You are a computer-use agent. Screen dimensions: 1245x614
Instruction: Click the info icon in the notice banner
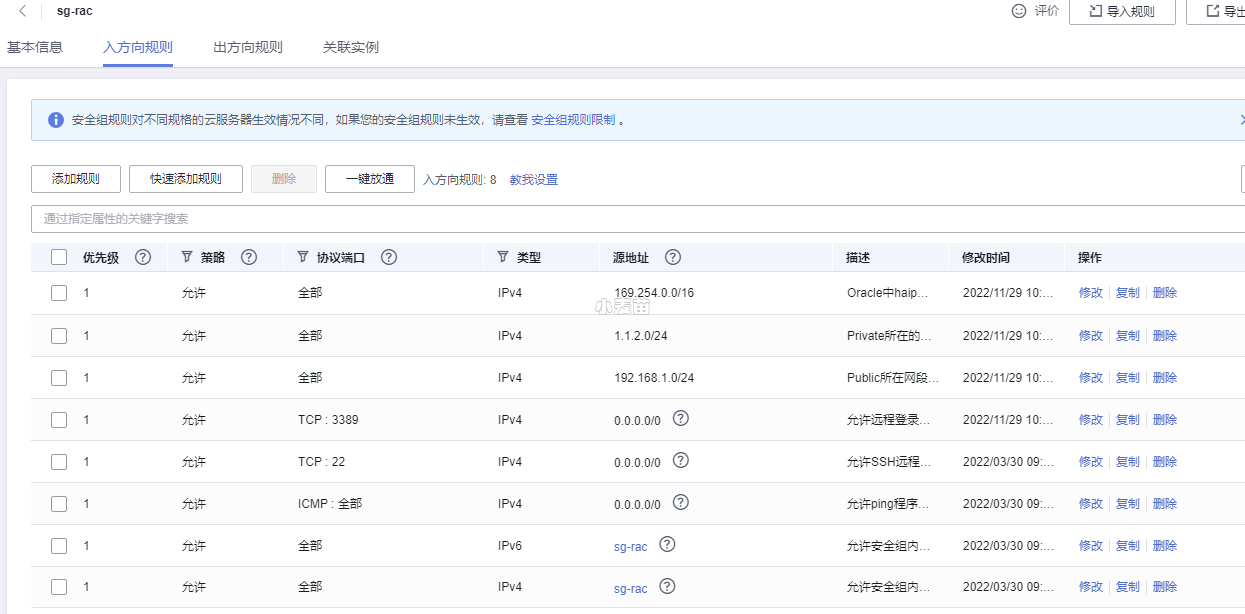tap(55, 120)
